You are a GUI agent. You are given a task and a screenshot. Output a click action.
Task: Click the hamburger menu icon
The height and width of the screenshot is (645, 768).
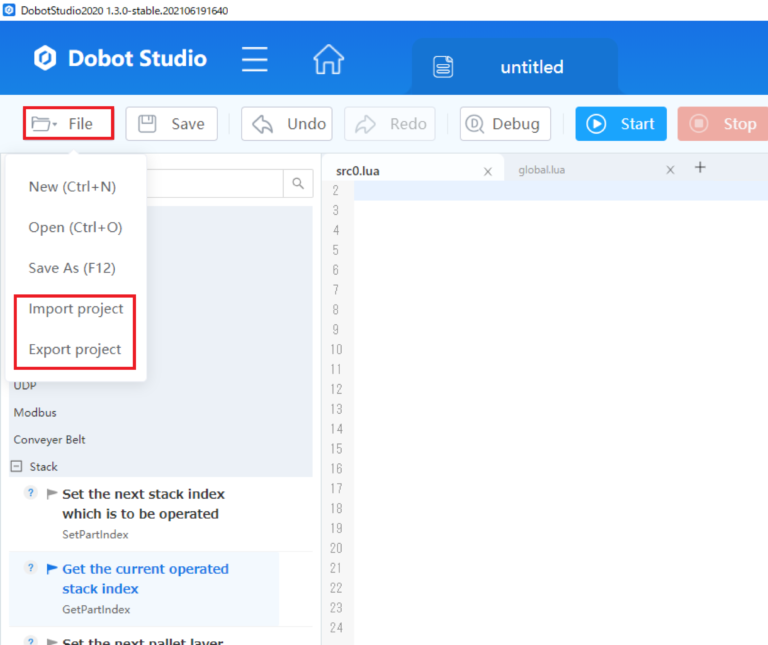pos(255,59)
